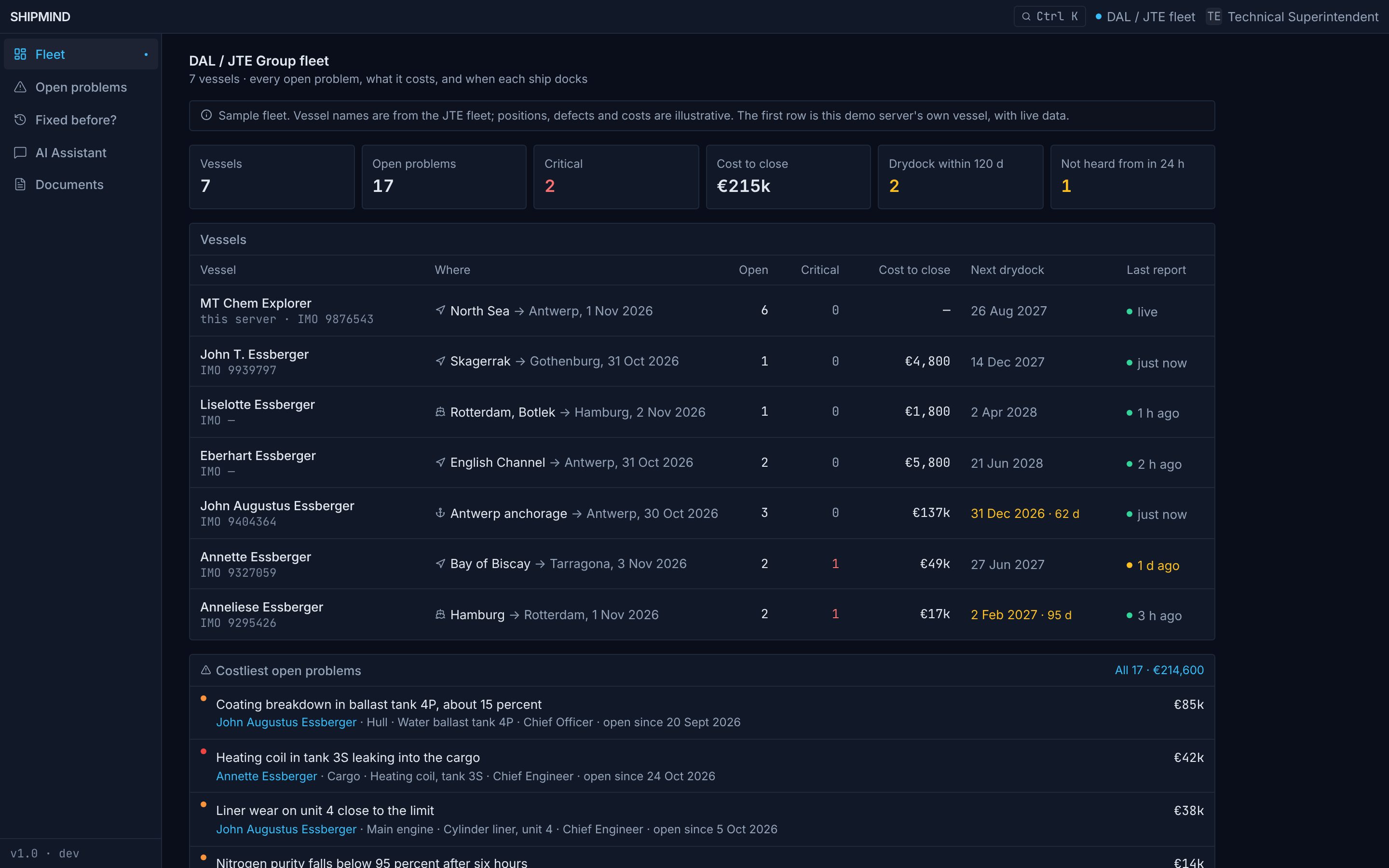Open the Ctrl K search box
The width and height of the screenshot is (1389, 868).
[1050, 17]
